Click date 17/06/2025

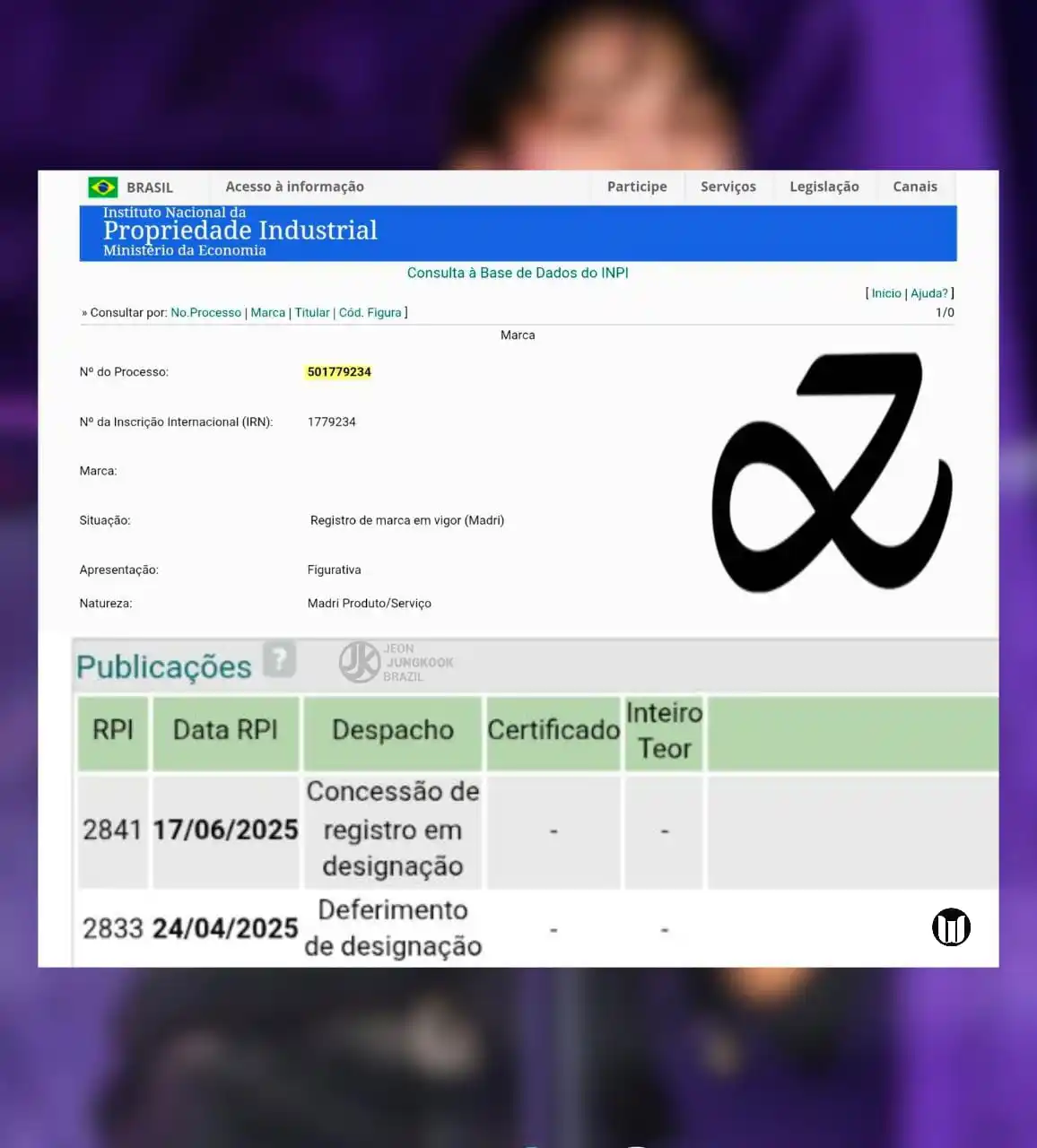[225, 830]
